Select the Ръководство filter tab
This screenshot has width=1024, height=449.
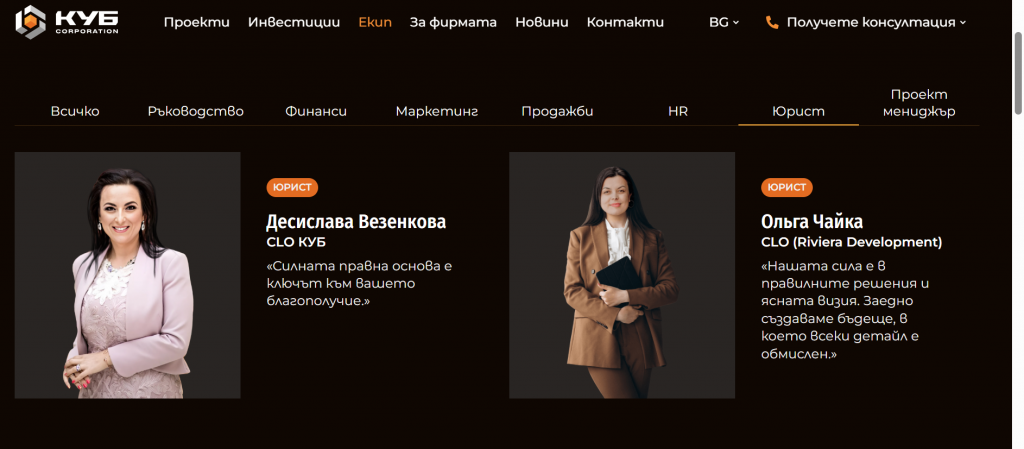click(x=195, y=112)
